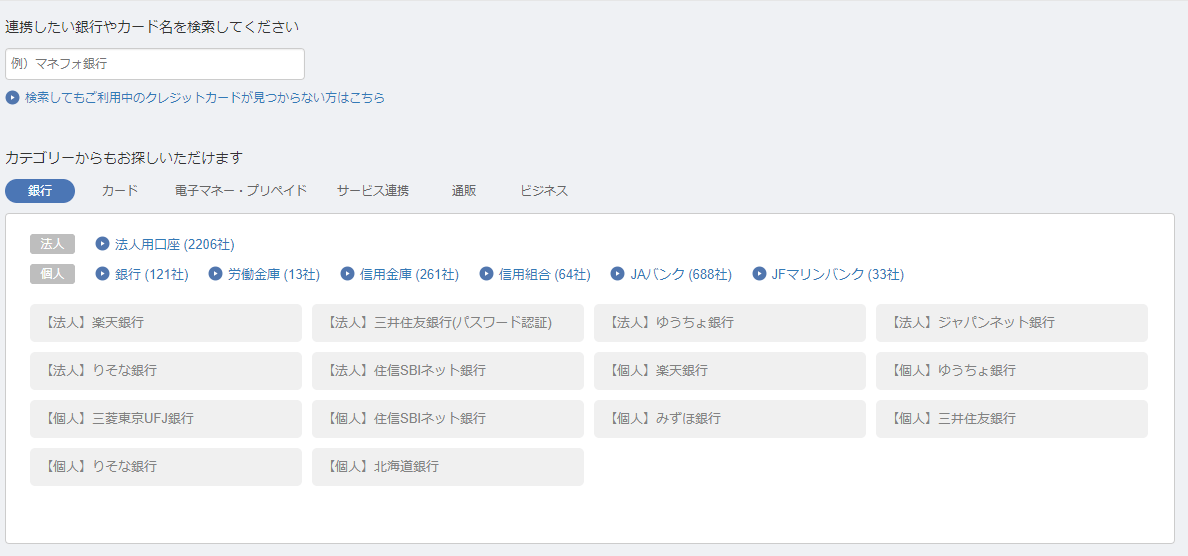Open the 電子マネー・プリペイド tab
Screen dimensions: 1188x556
click(x=241, y=191)
